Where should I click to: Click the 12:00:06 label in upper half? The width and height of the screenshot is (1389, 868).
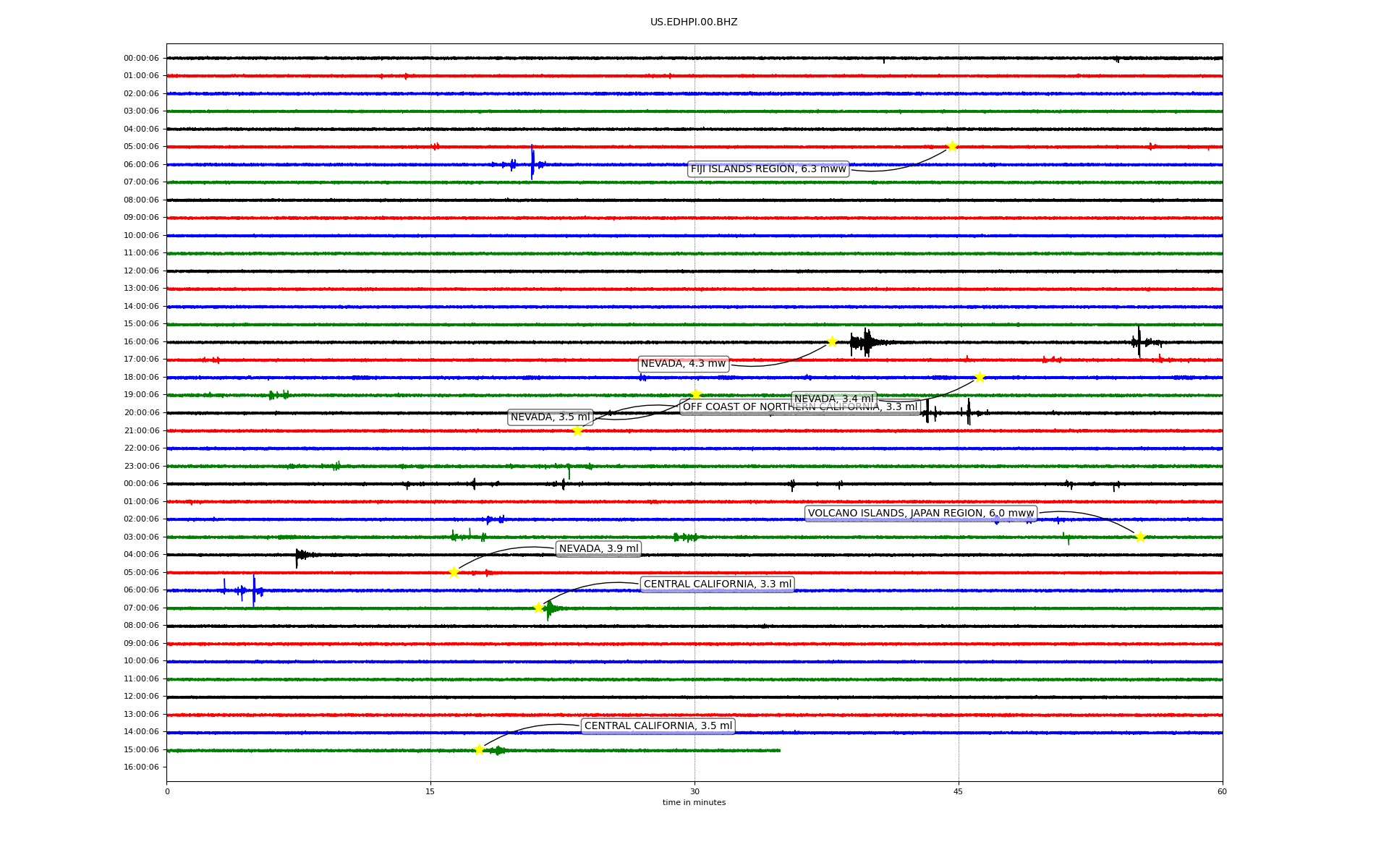tap(141, 271)
